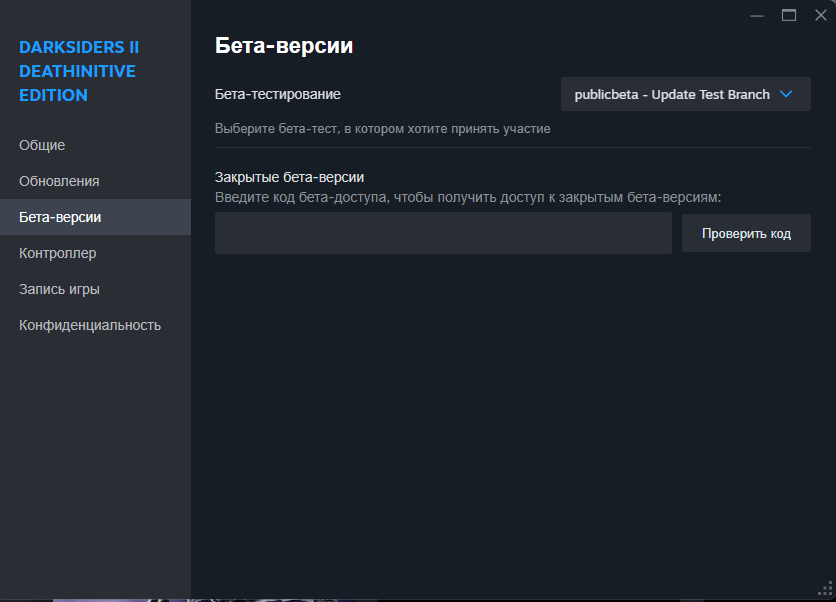836x602 pixels.
Task: Click the Бета-версии page heading
Action: click(284, 46)
